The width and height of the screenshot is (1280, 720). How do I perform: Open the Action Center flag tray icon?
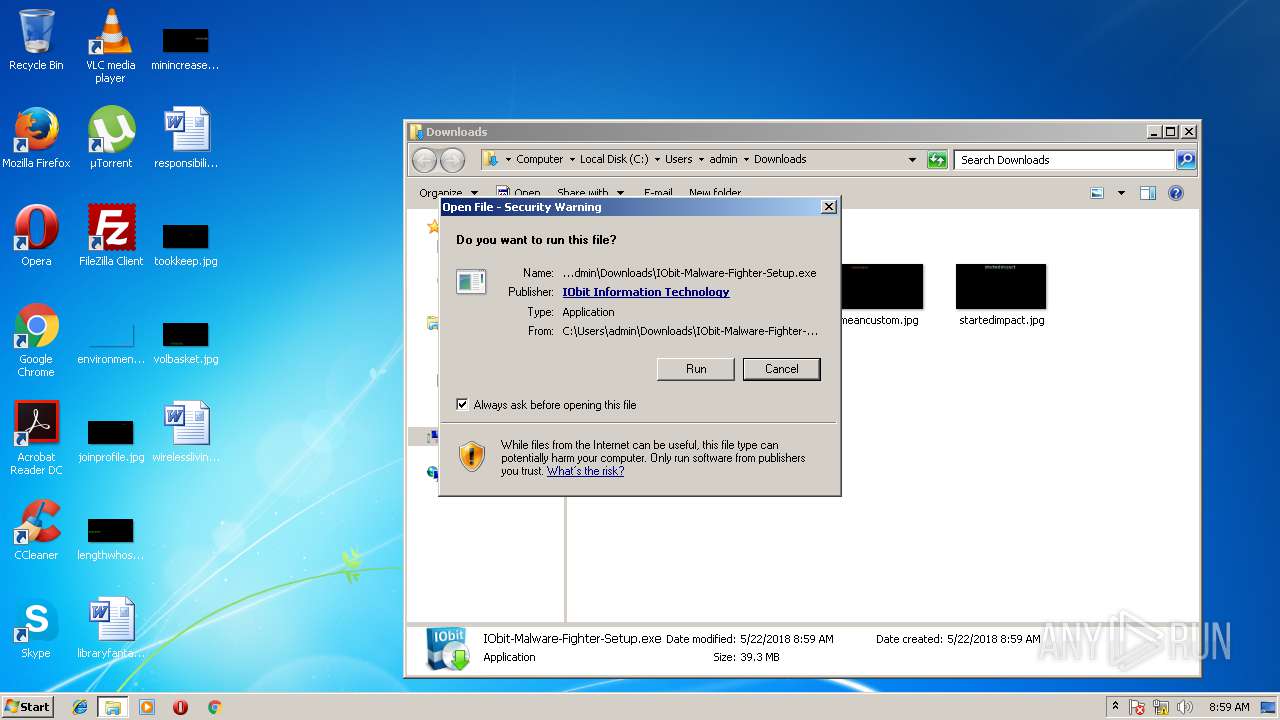pyautogui.click(x=1137, y=707)
